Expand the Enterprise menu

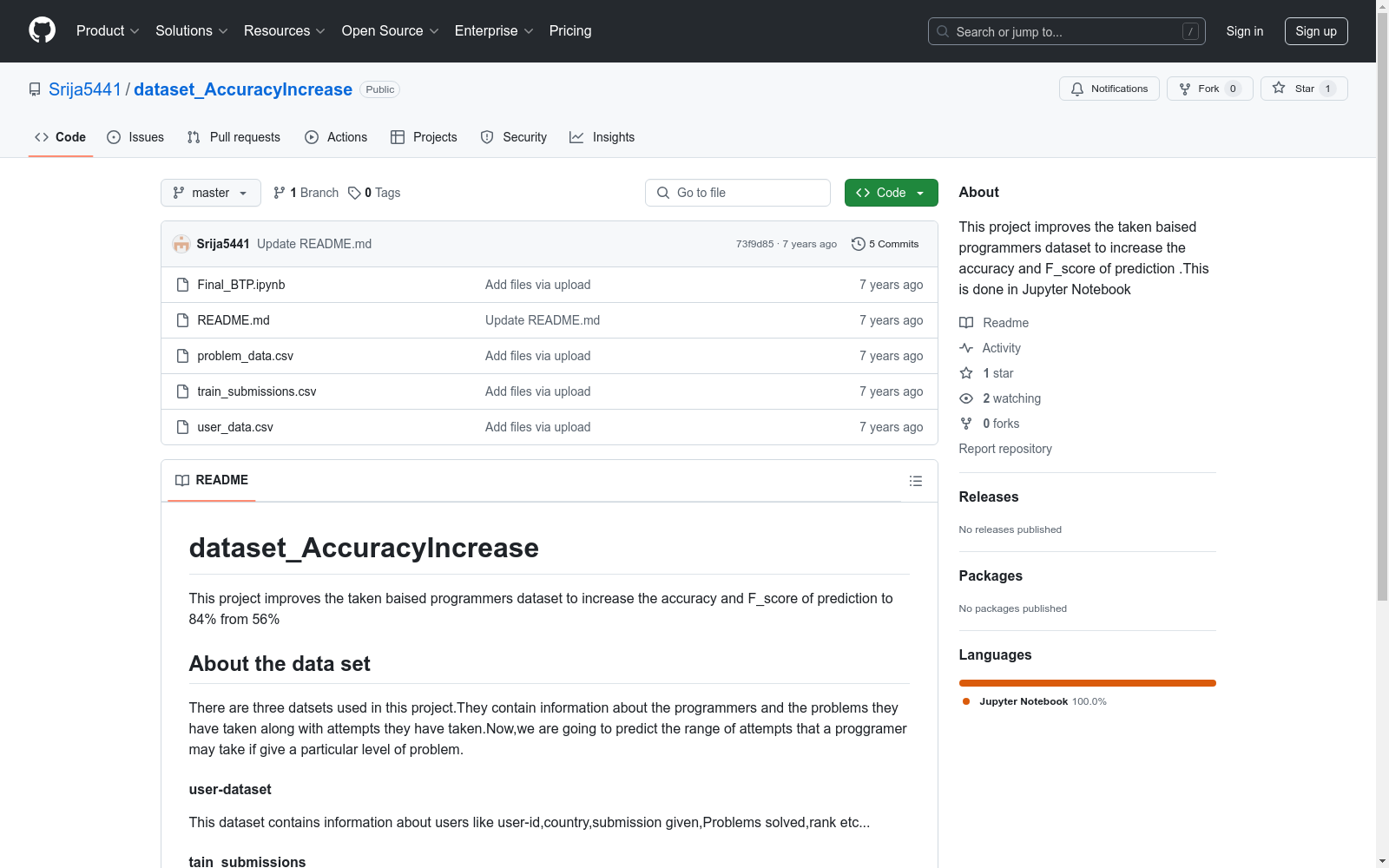pos(494,31)
